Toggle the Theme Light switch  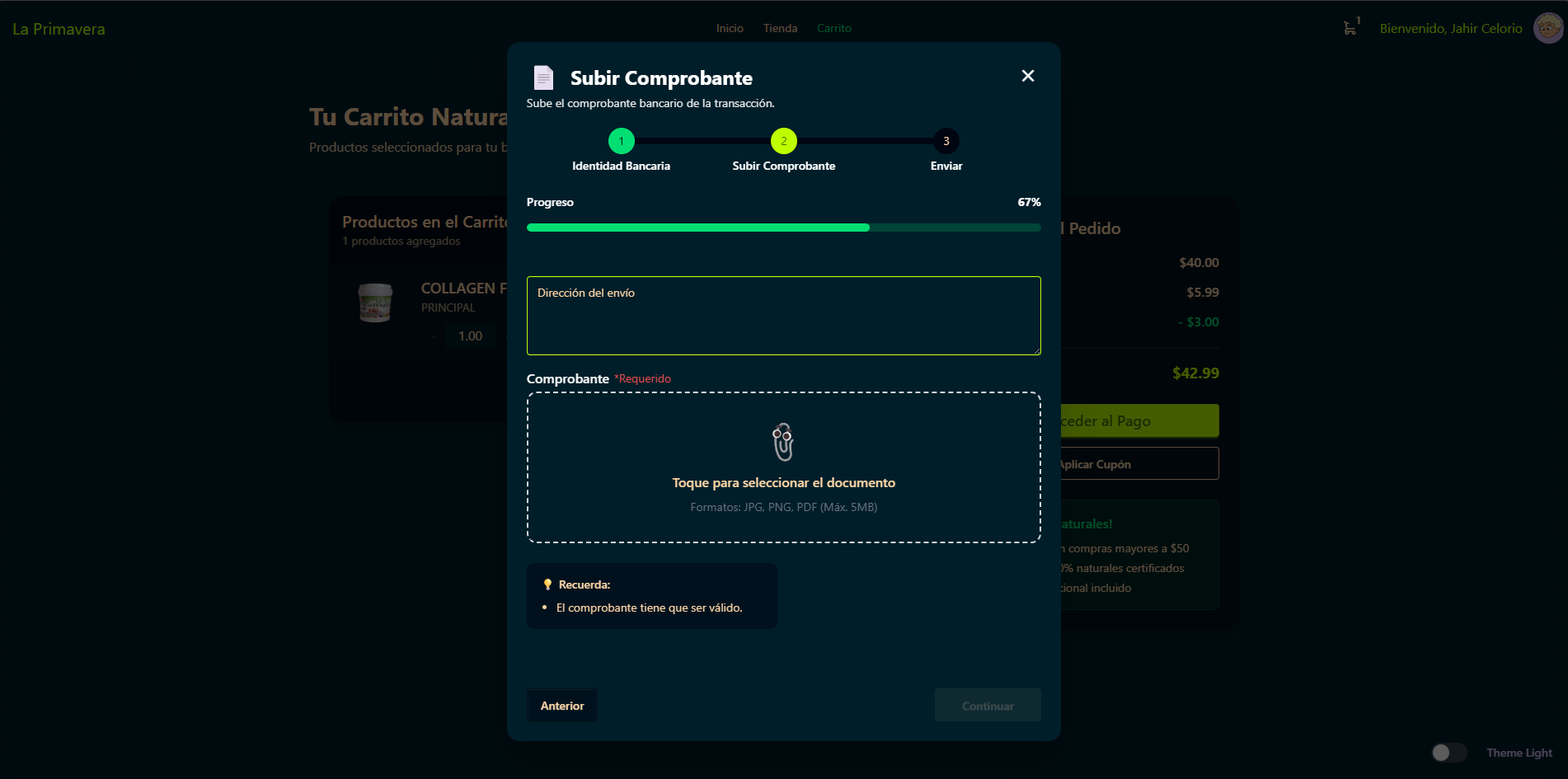coord(1448,753)
